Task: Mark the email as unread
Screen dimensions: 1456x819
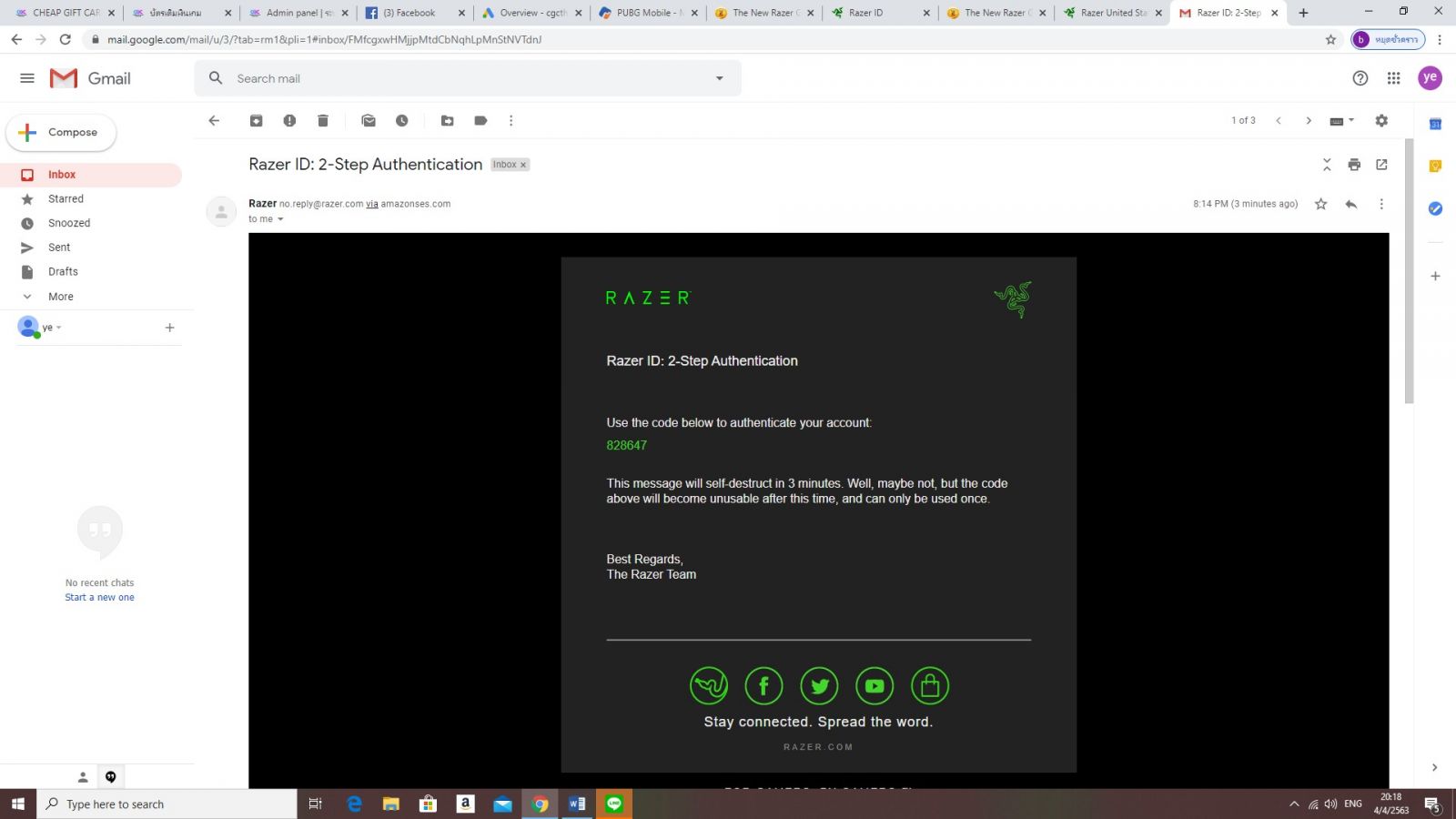Action: coord(369,120)
